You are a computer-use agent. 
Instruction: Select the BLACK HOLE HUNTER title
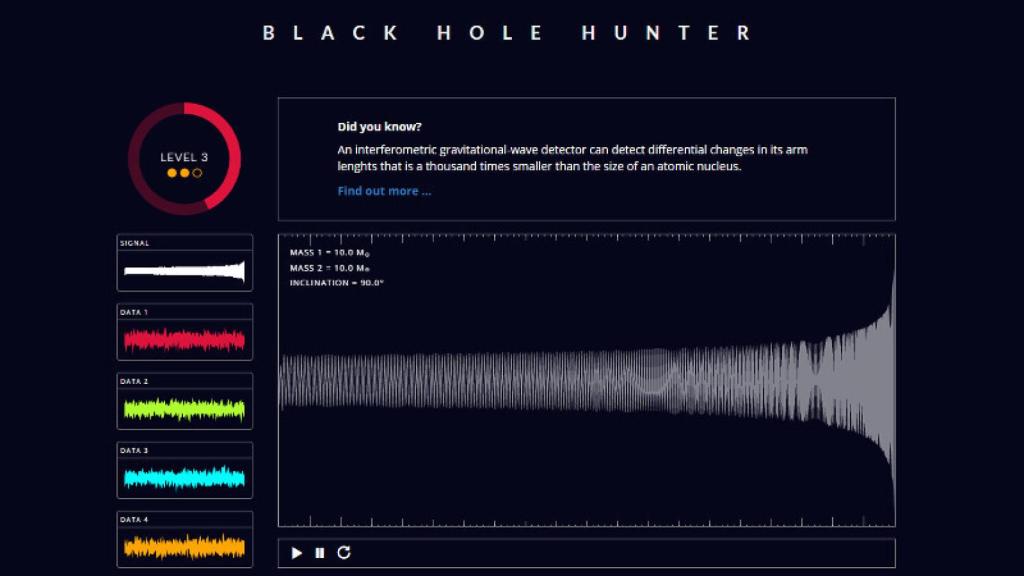pyautogui.click(x=506, y=32)
